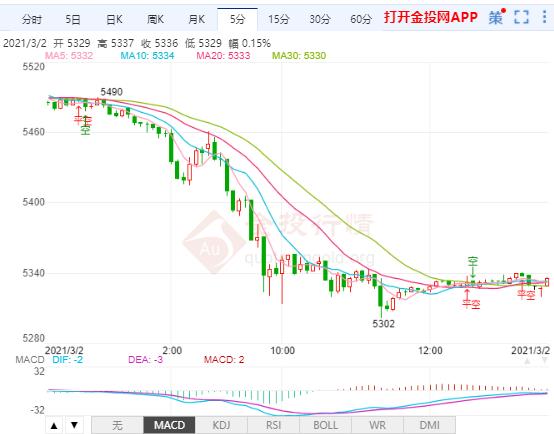Select the 月K monthly chart tab
The width and height of the screenshot is (554, 434).
[196, 19]
